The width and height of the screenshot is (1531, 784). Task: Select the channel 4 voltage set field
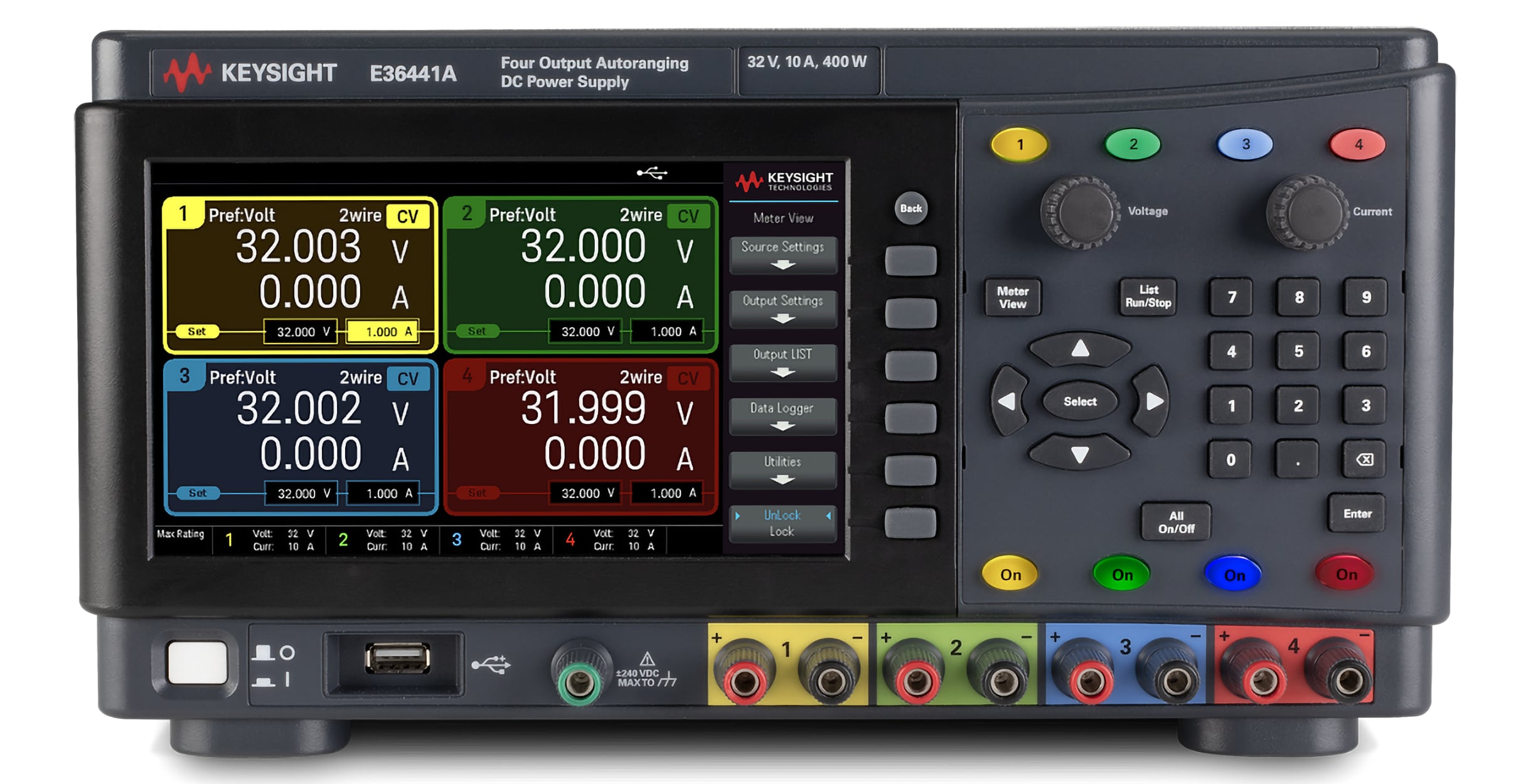coord(584,493)
